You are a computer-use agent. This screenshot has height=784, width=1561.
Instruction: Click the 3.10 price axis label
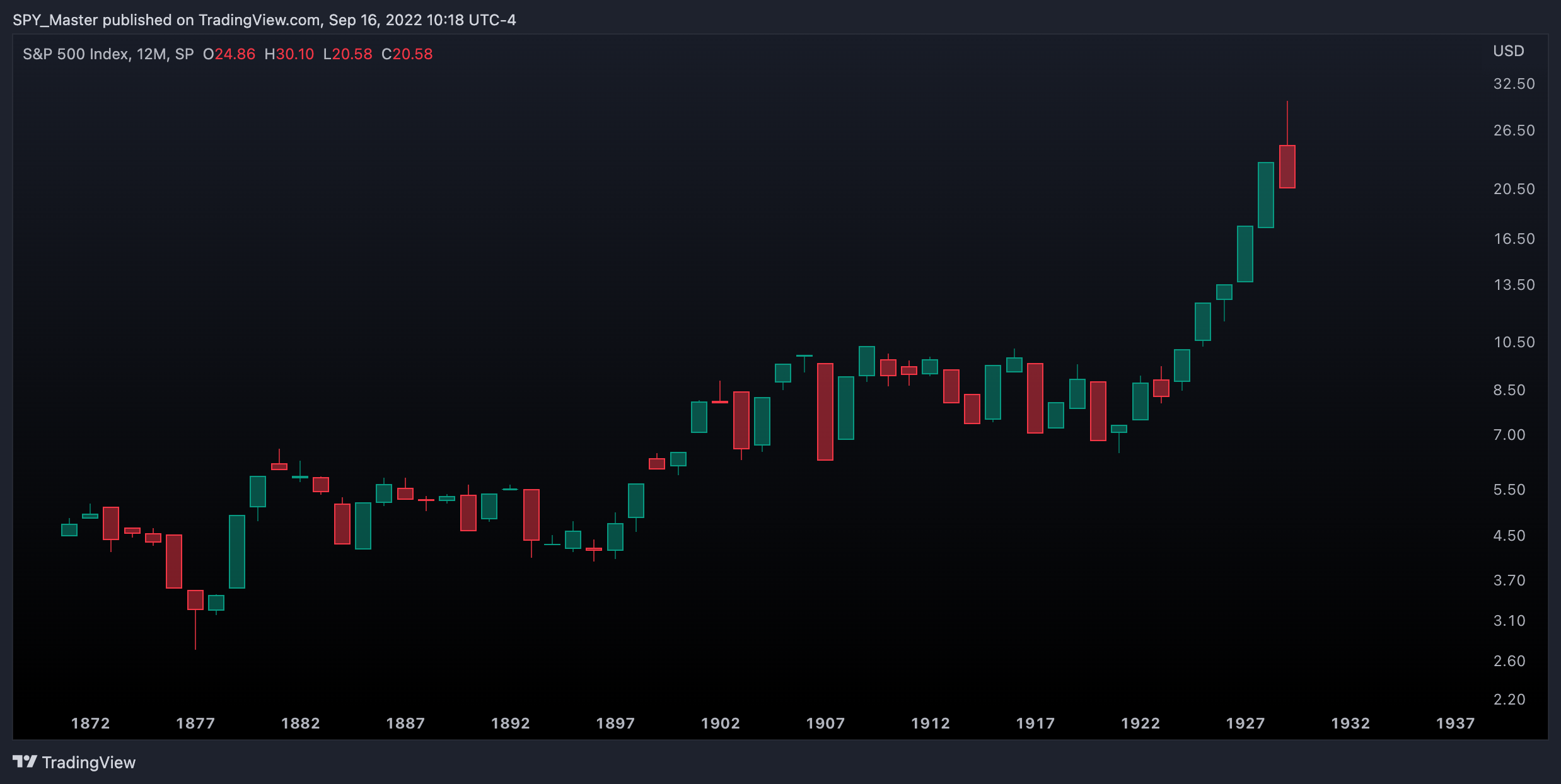tap(1509, 621)
